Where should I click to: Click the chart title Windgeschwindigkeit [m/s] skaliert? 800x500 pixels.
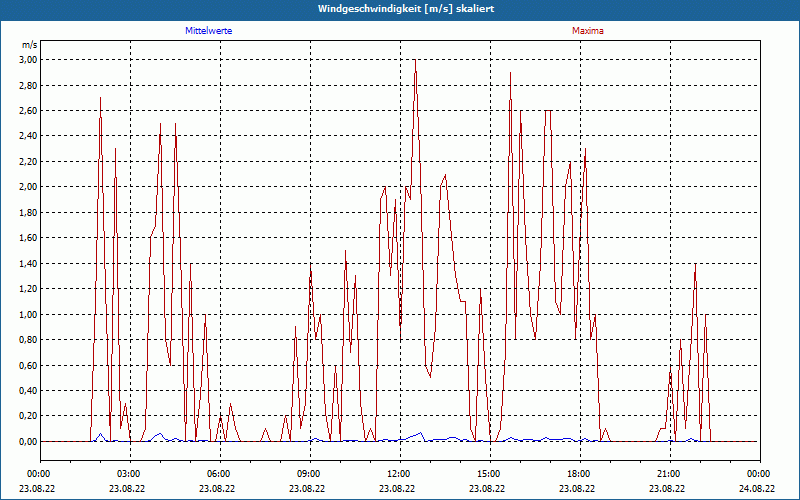pos(406,9)
